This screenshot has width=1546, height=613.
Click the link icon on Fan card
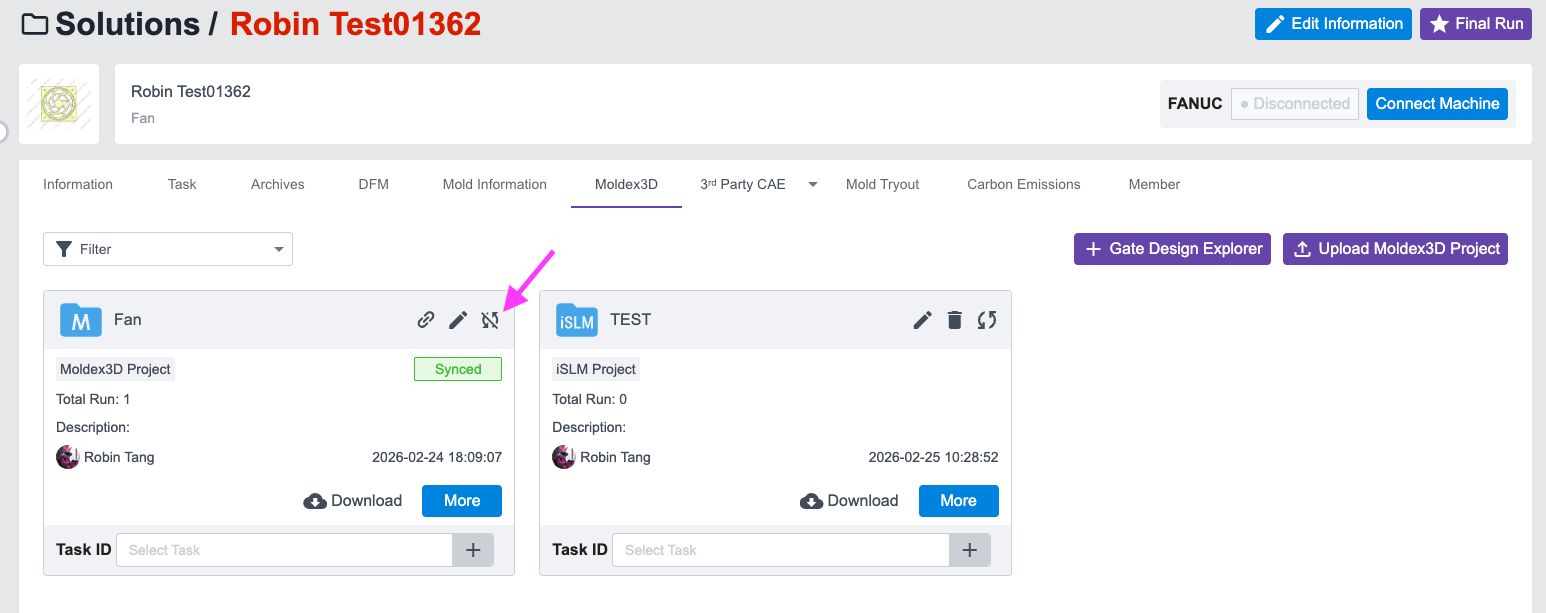click(x=426, y=320)
